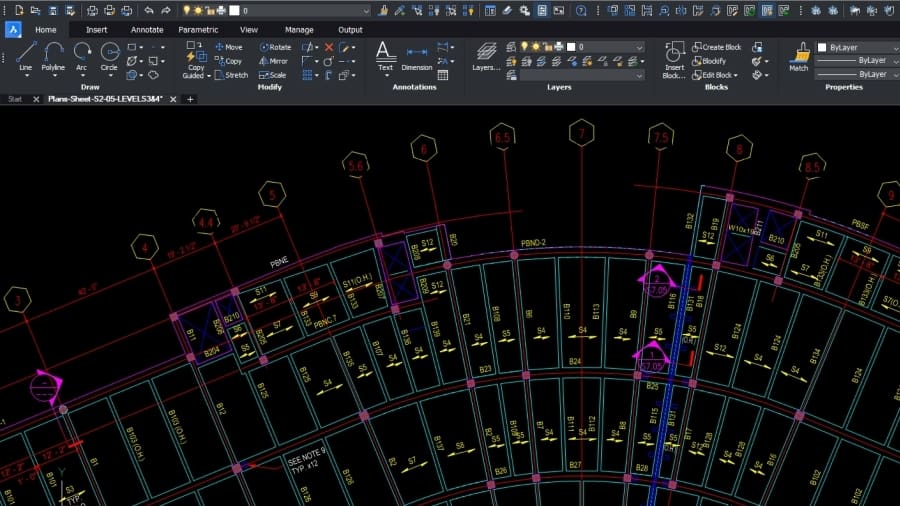Toggle layer lock in Layers panel
The height and width of the screenshot is (506, 900).
click(547, 46)
